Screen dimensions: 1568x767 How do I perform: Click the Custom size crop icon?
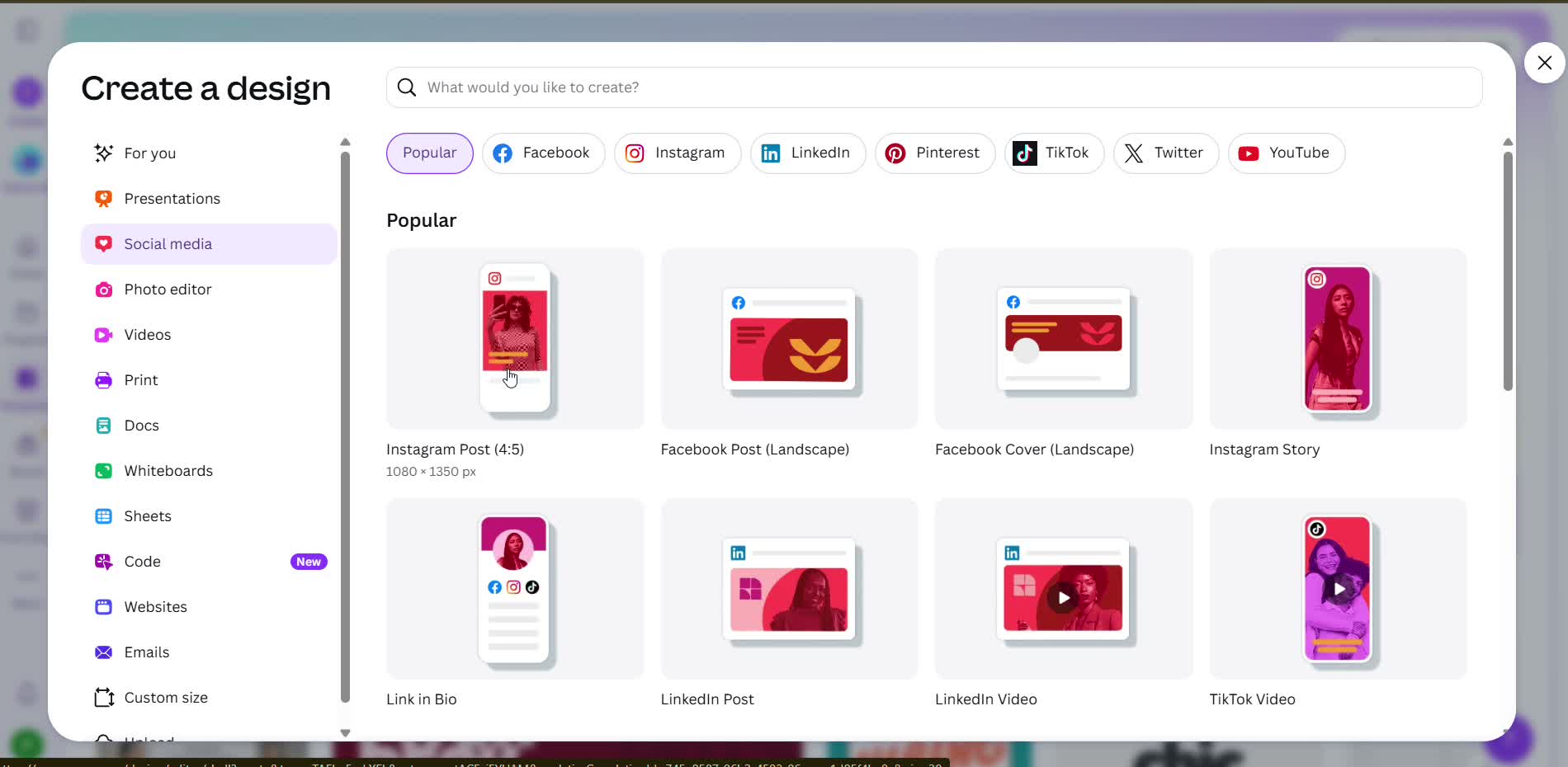pos(103,698)
